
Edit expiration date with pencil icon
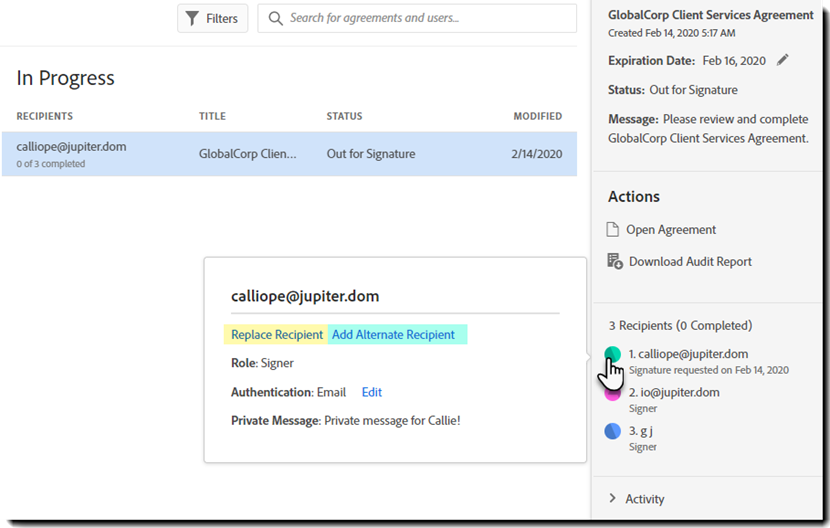783,60
